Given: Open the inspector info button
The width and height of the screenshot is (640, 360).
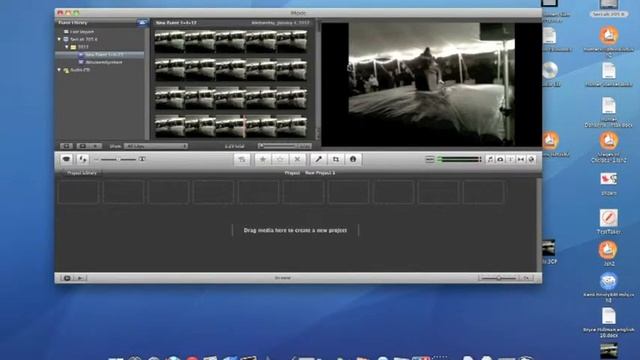Looking at the screenshot, I should [x=353, y=159].
